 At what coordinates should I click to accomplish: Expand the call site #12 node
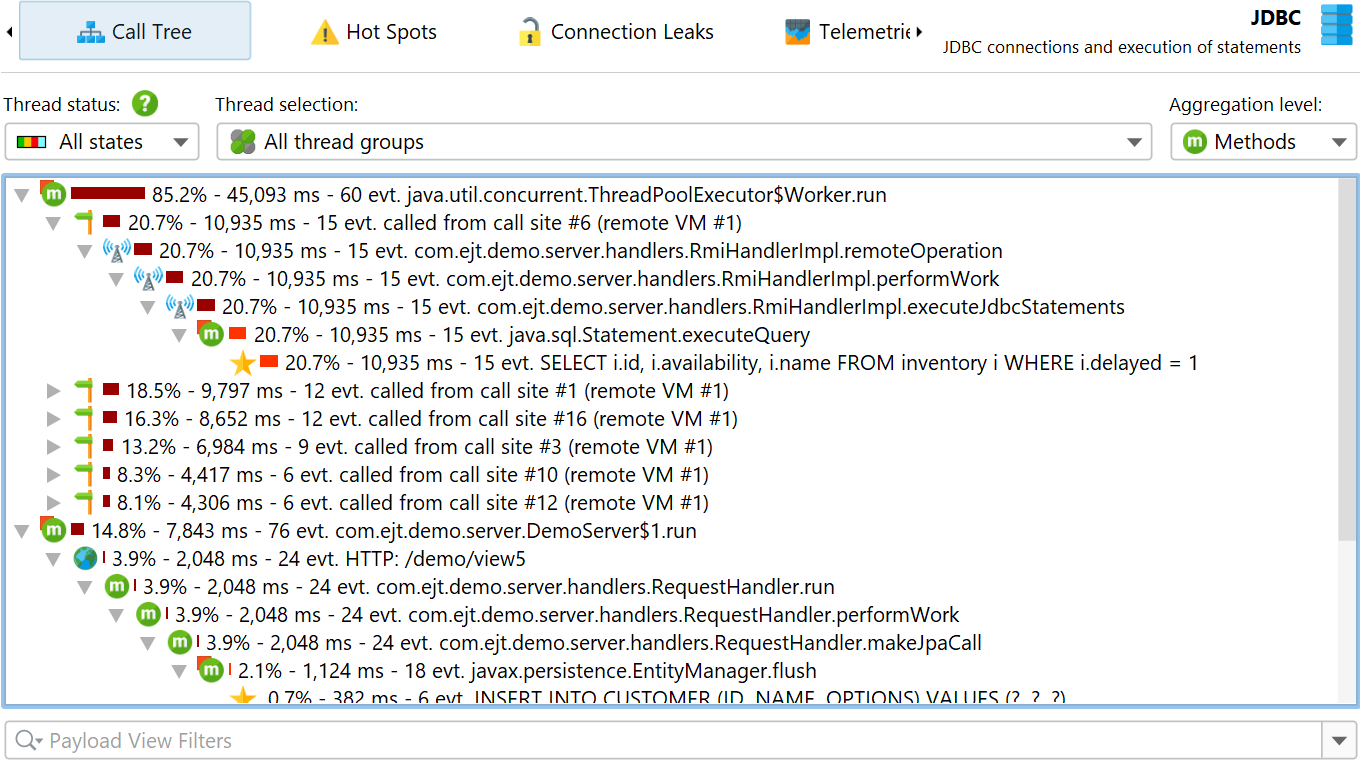click(x=55, y=503)
